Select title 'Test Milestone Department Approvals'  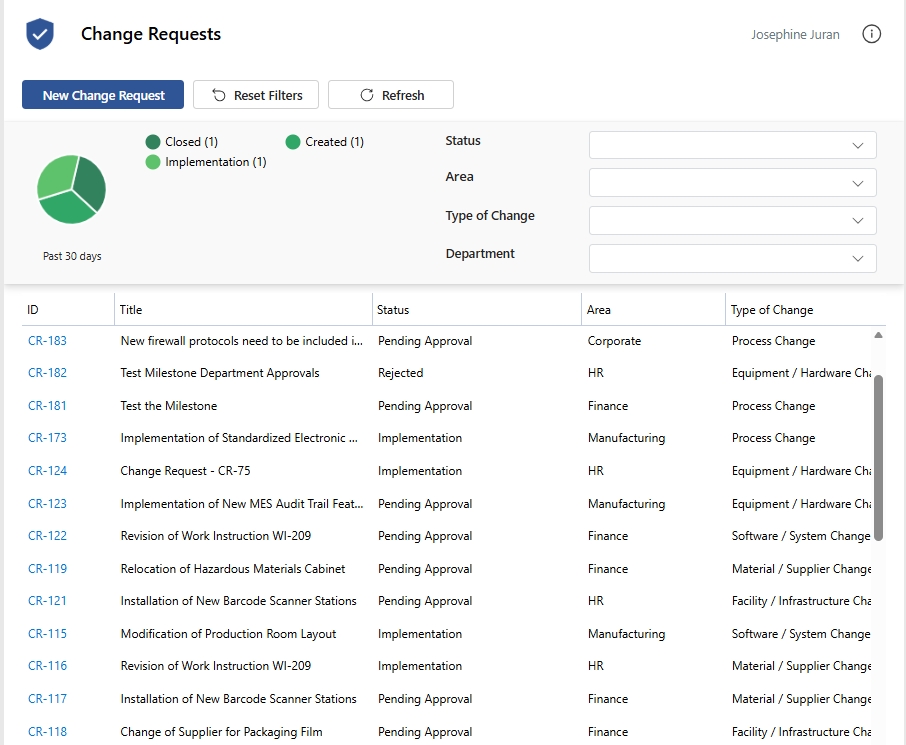[x=220, y=373]
